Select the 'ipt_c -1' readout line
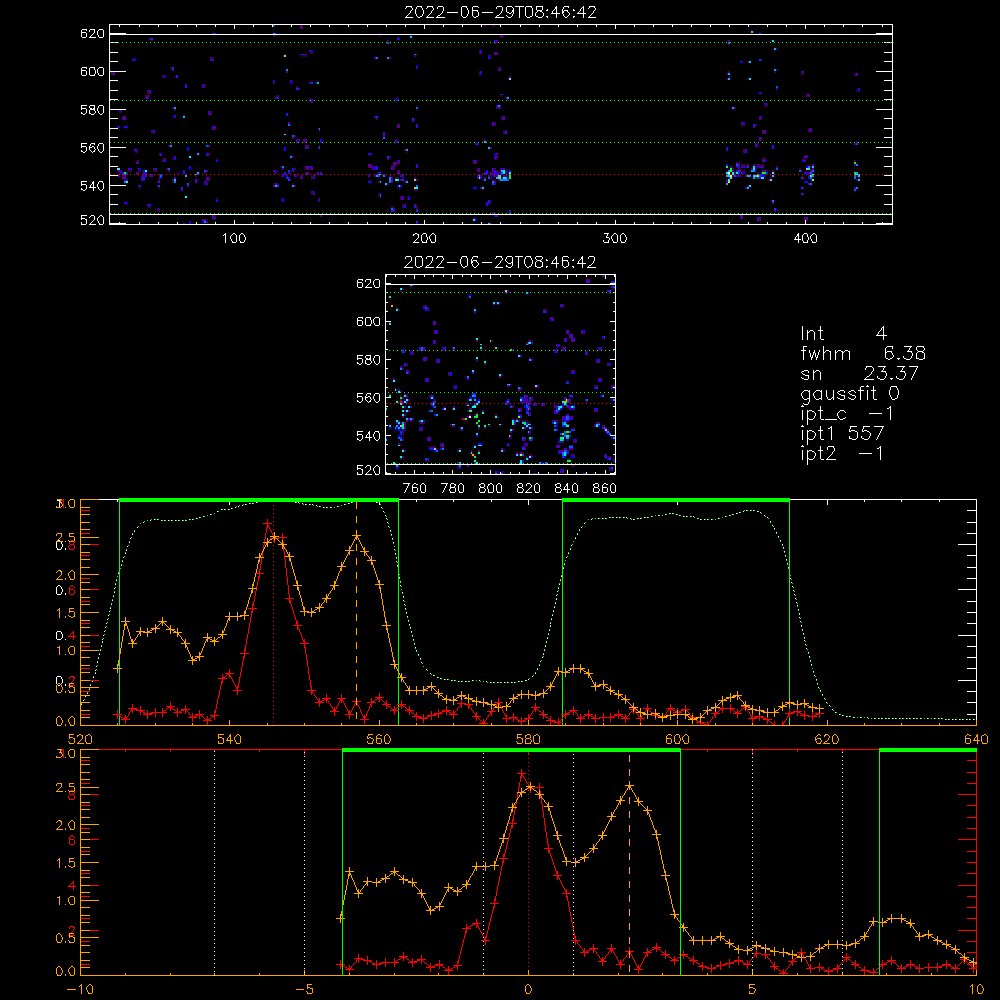This screenshot has width=1000, height=1000. click(846, 414)
